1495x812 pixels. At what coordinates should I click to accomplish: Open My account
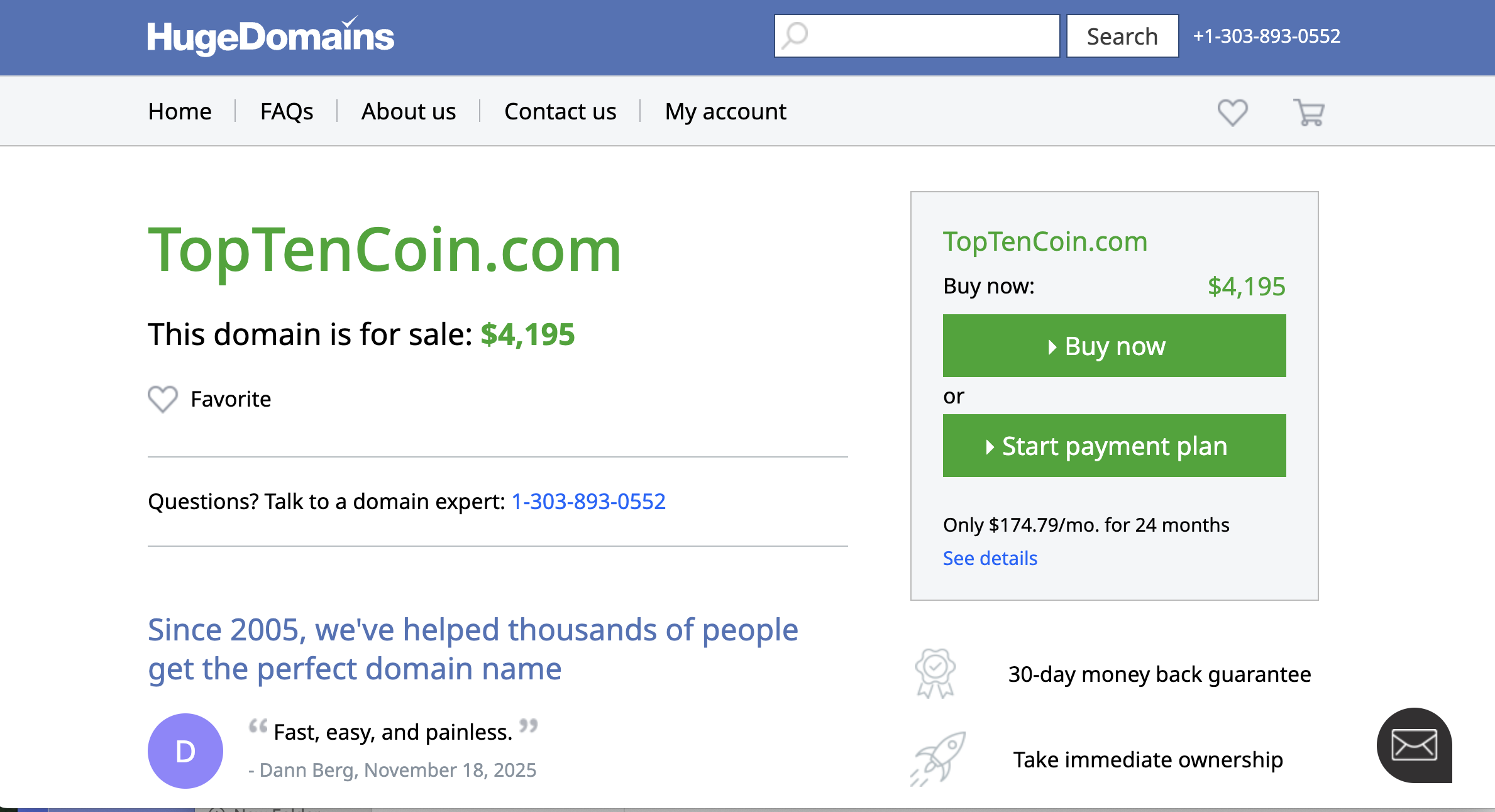pyautogui.click(x=725, y=111)
